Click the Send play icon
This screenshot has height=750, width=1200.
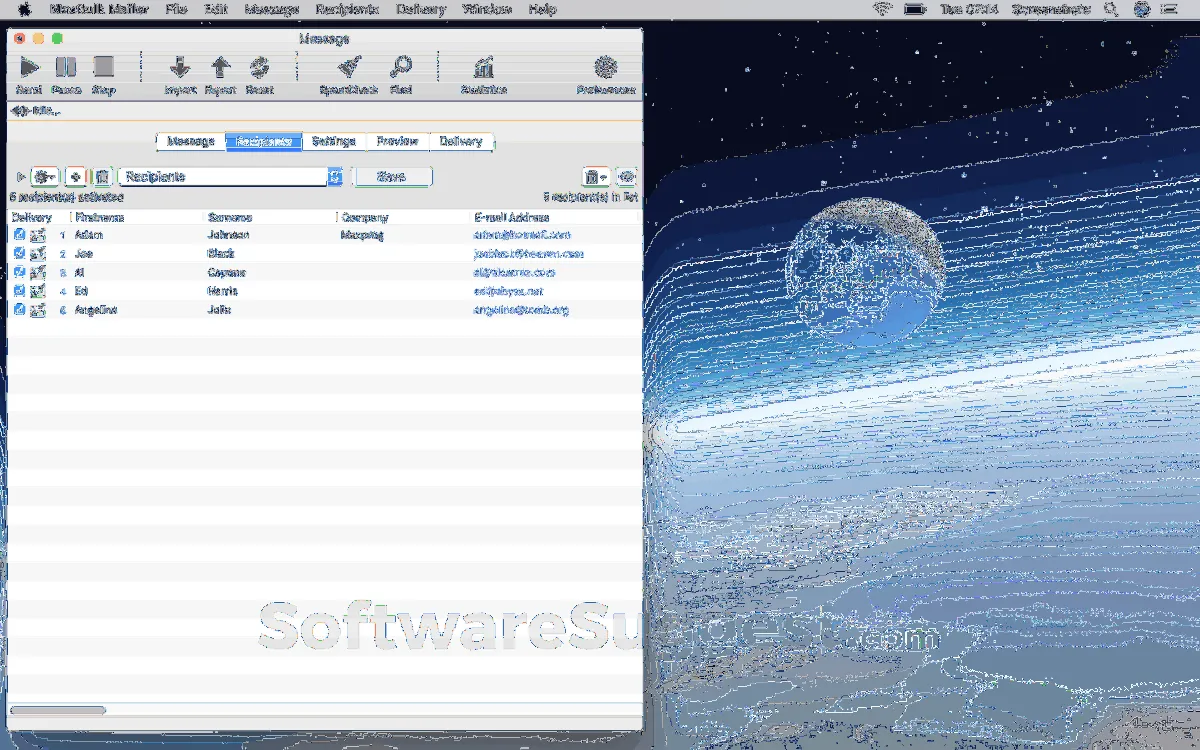tap(29, 68)
